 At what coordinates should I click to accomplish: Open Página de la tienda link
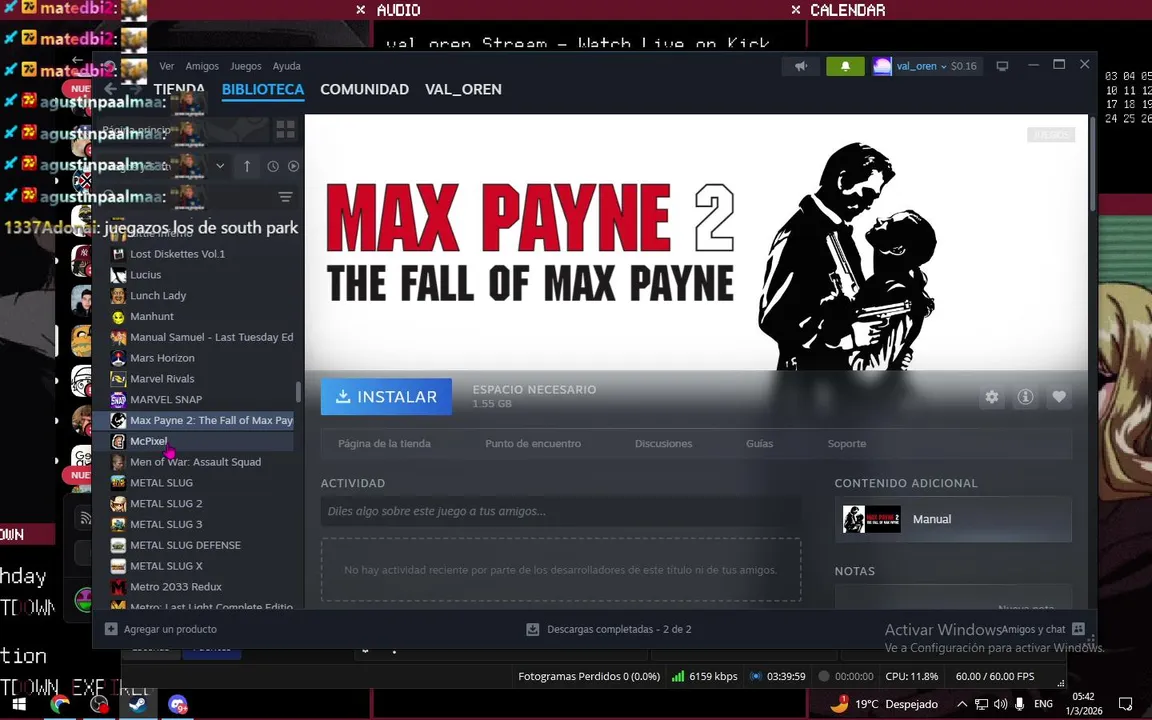coord(384,444)
